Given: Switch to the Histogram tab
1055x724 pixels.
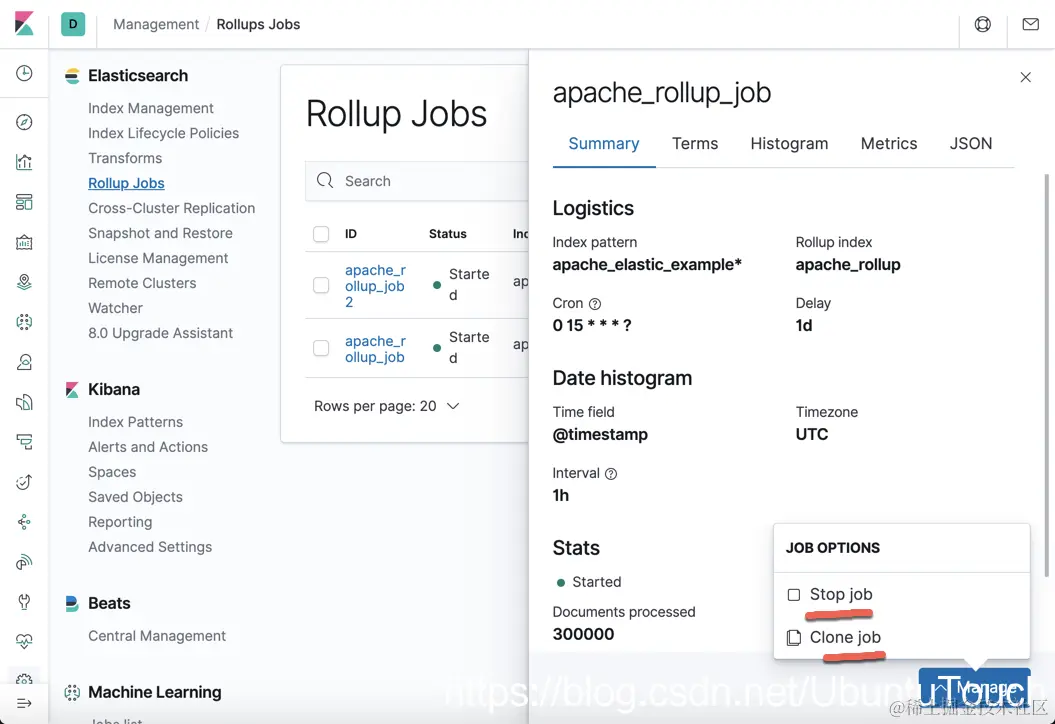Looking at the screenshot, I should click(789, 143).
